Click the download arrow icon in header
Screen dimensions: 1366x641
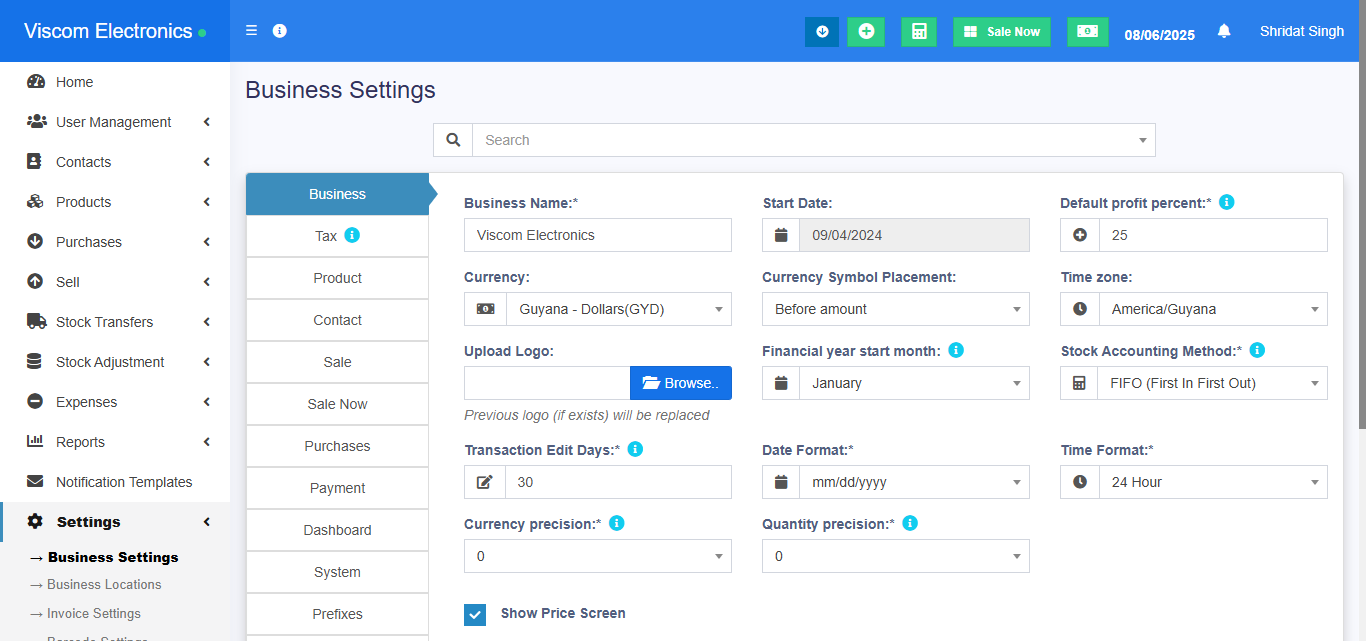(x=822, y=32)
